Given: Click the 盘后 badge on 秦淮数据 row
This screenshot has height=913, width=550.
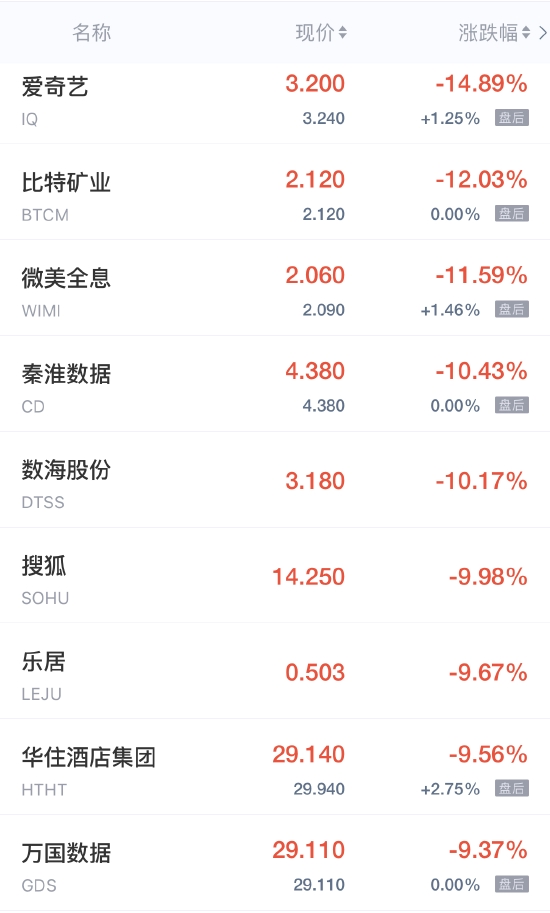Looking at the screenshot, I should pos(512,405).
